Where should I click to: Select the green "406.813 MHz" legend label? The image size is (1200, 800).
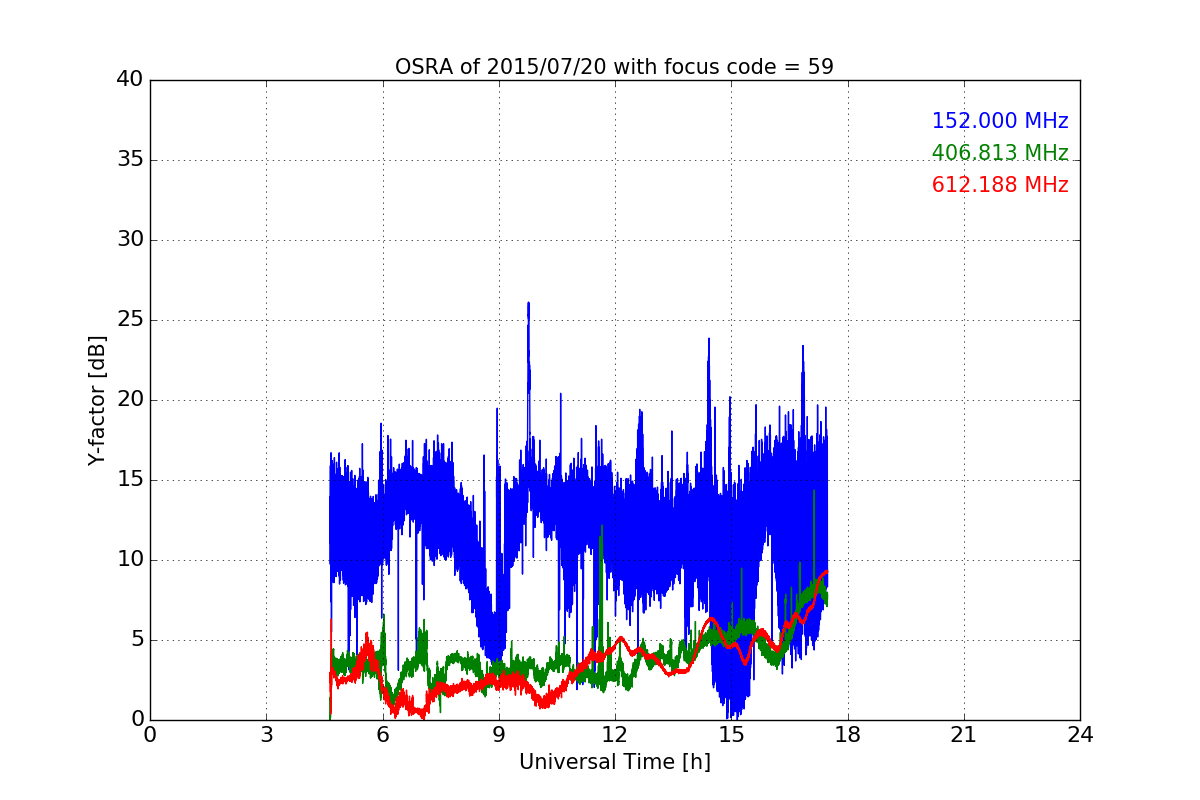tap(1000, 153)
